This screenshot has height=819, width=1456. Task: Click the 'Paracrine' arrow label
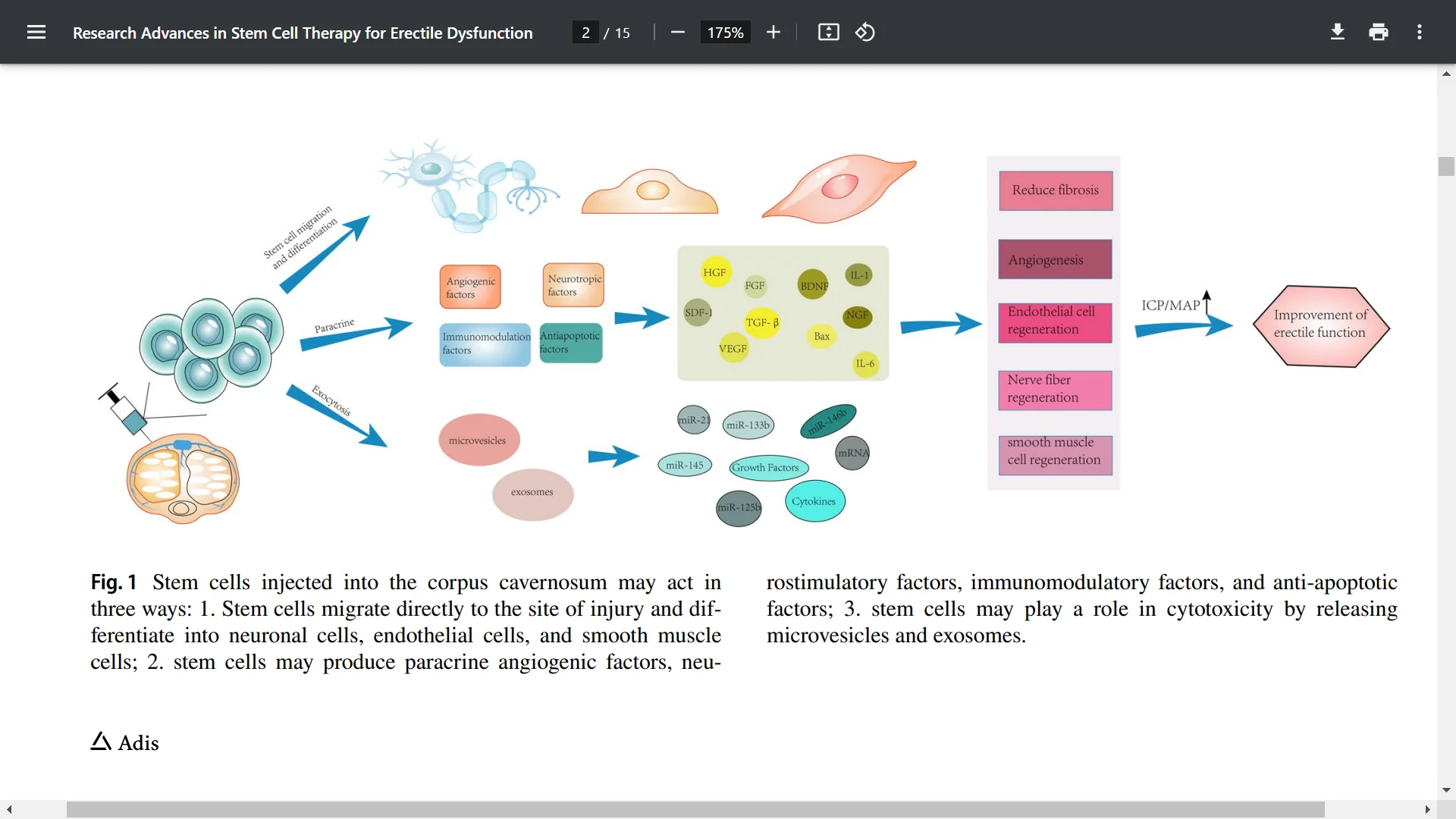pyautogui.click(x=334, y=326)
